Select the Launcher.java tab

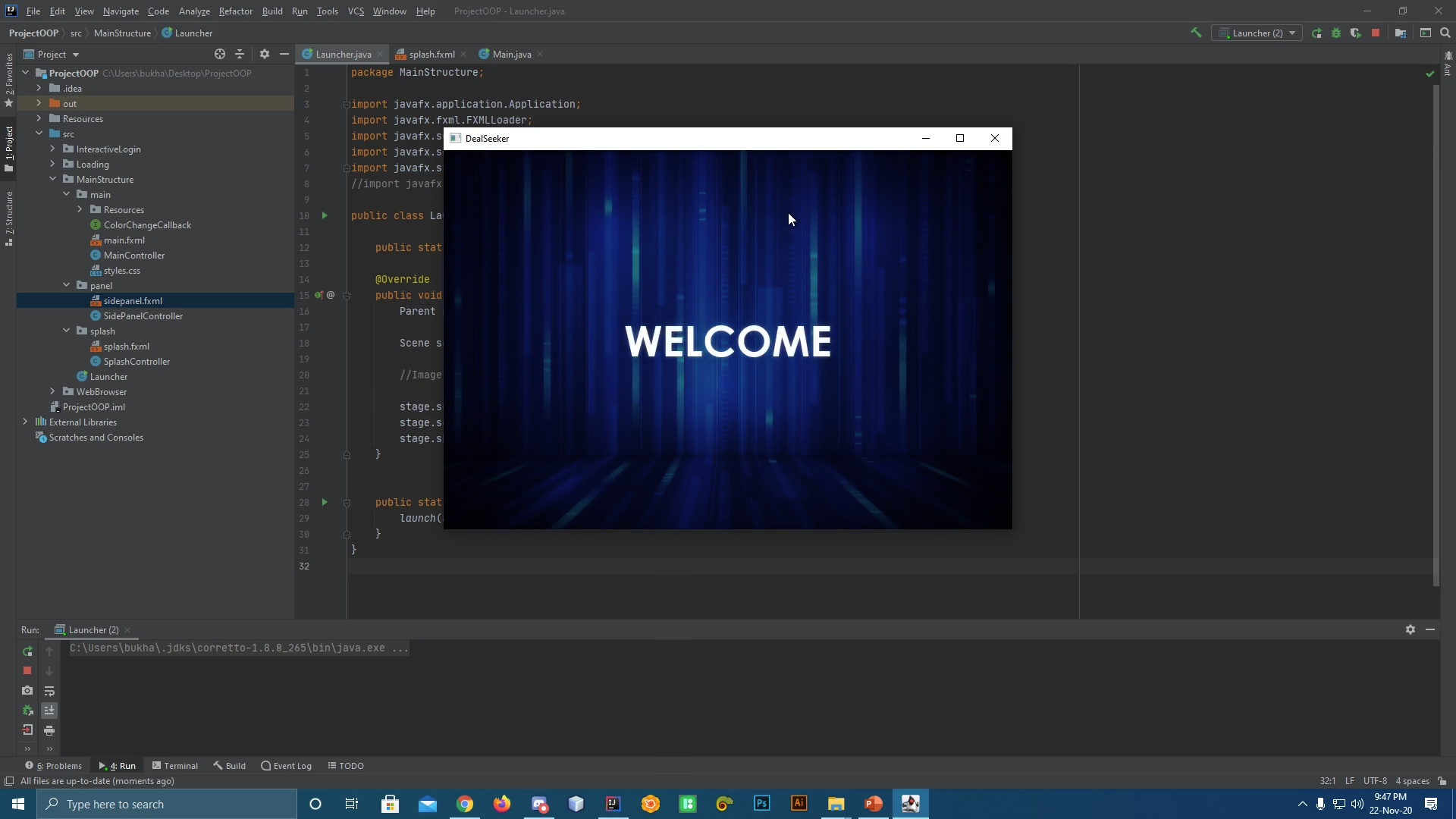point(343,54)
